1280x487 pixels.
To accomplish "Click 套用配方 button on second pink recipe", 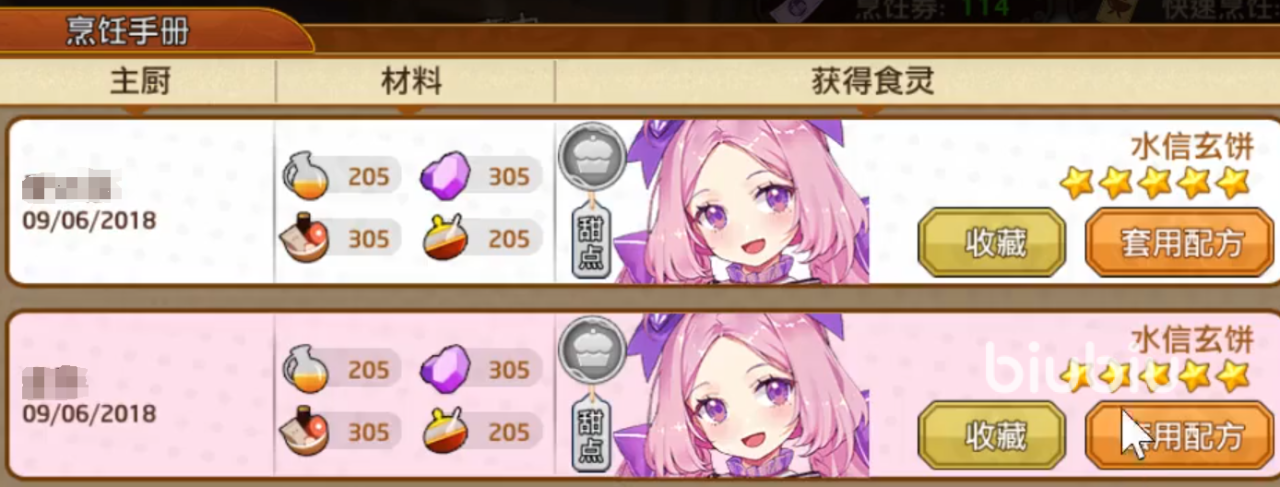I will tap(1180, 435).
